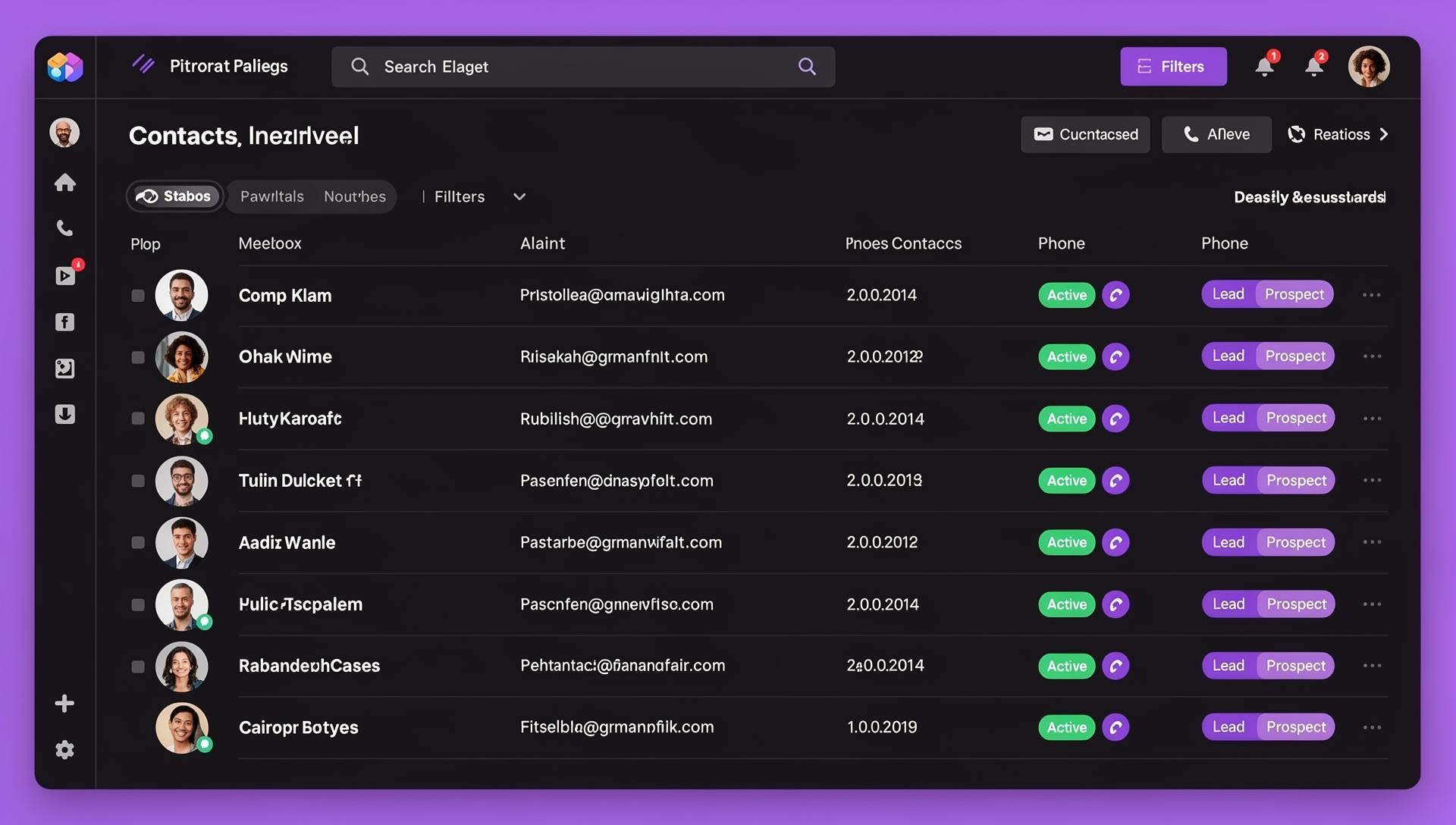1456x825 pixels.
Task: Click Active status for Tulin Dulcket
Action: coord(1067,480)
